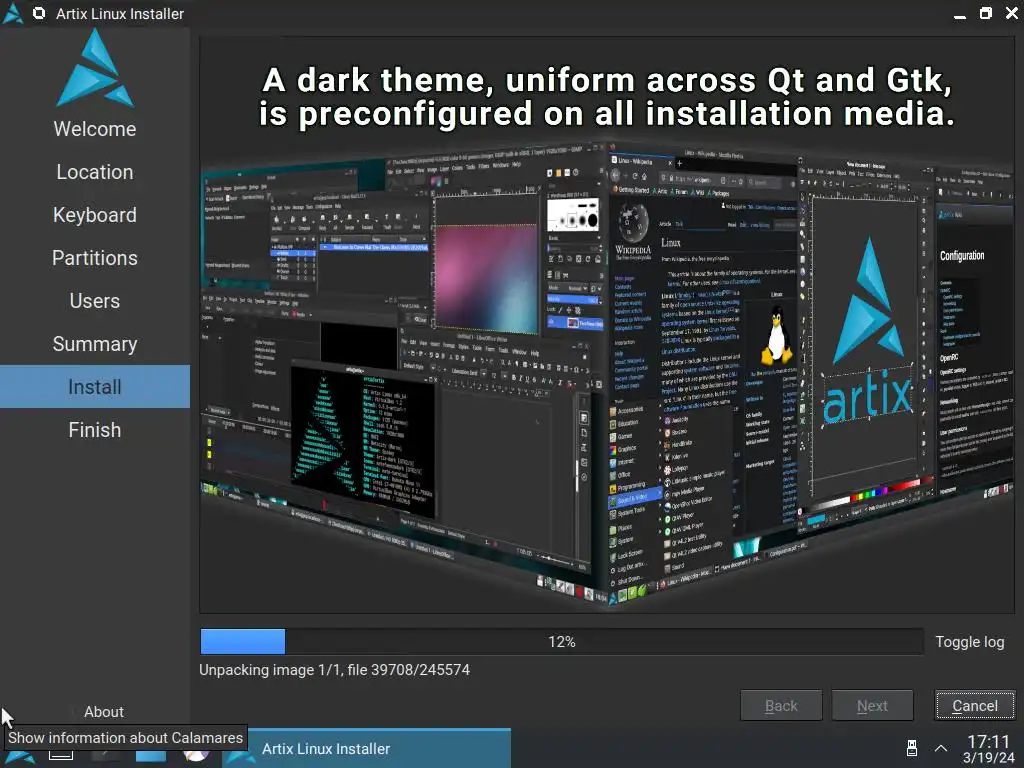This screenshot has width=1024, height=768.
Task: Expand the hidden system tray icons chevron
Action: pos(940,748)
